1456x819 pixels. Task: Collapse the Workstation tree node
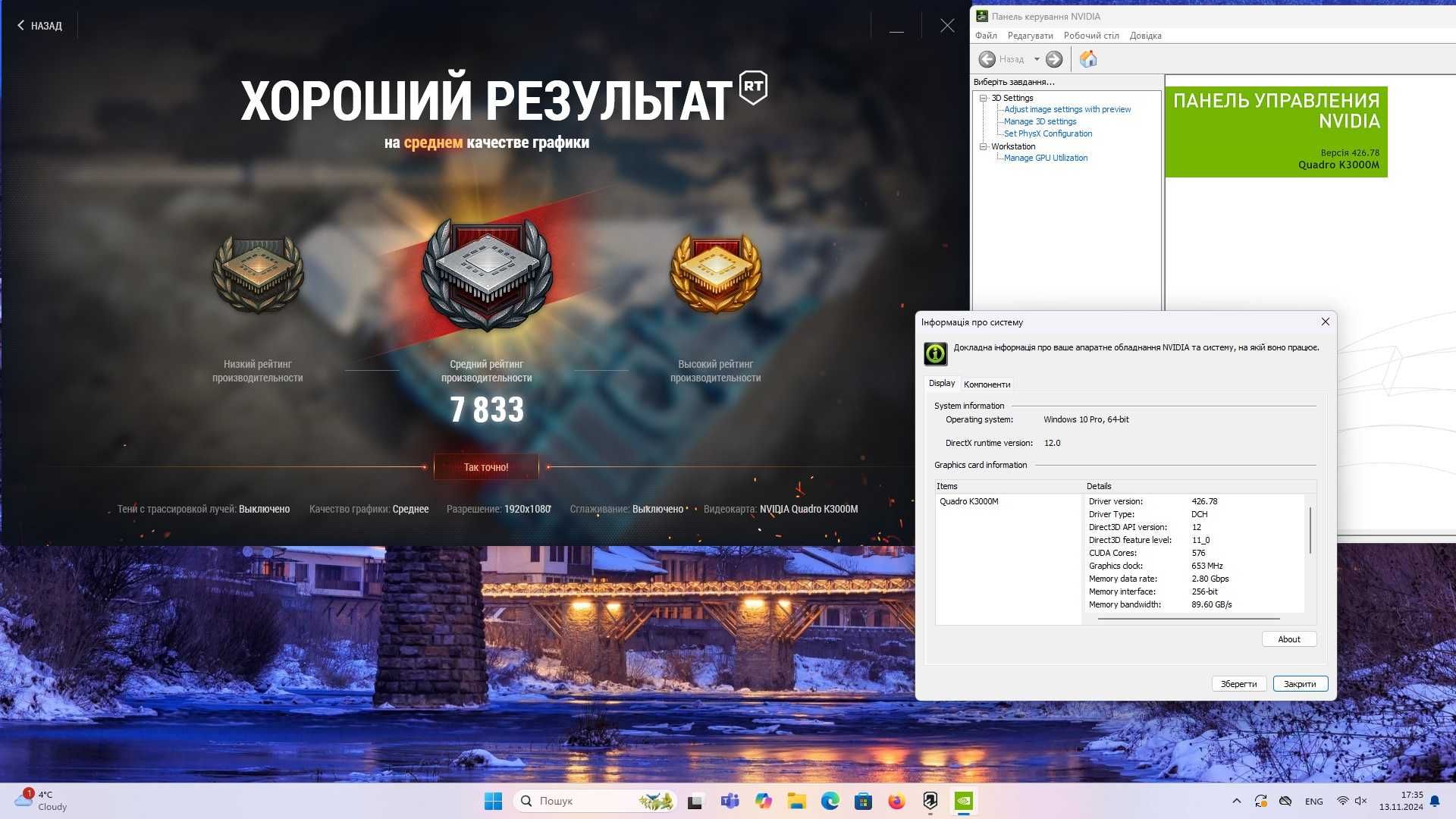(983, 146)
